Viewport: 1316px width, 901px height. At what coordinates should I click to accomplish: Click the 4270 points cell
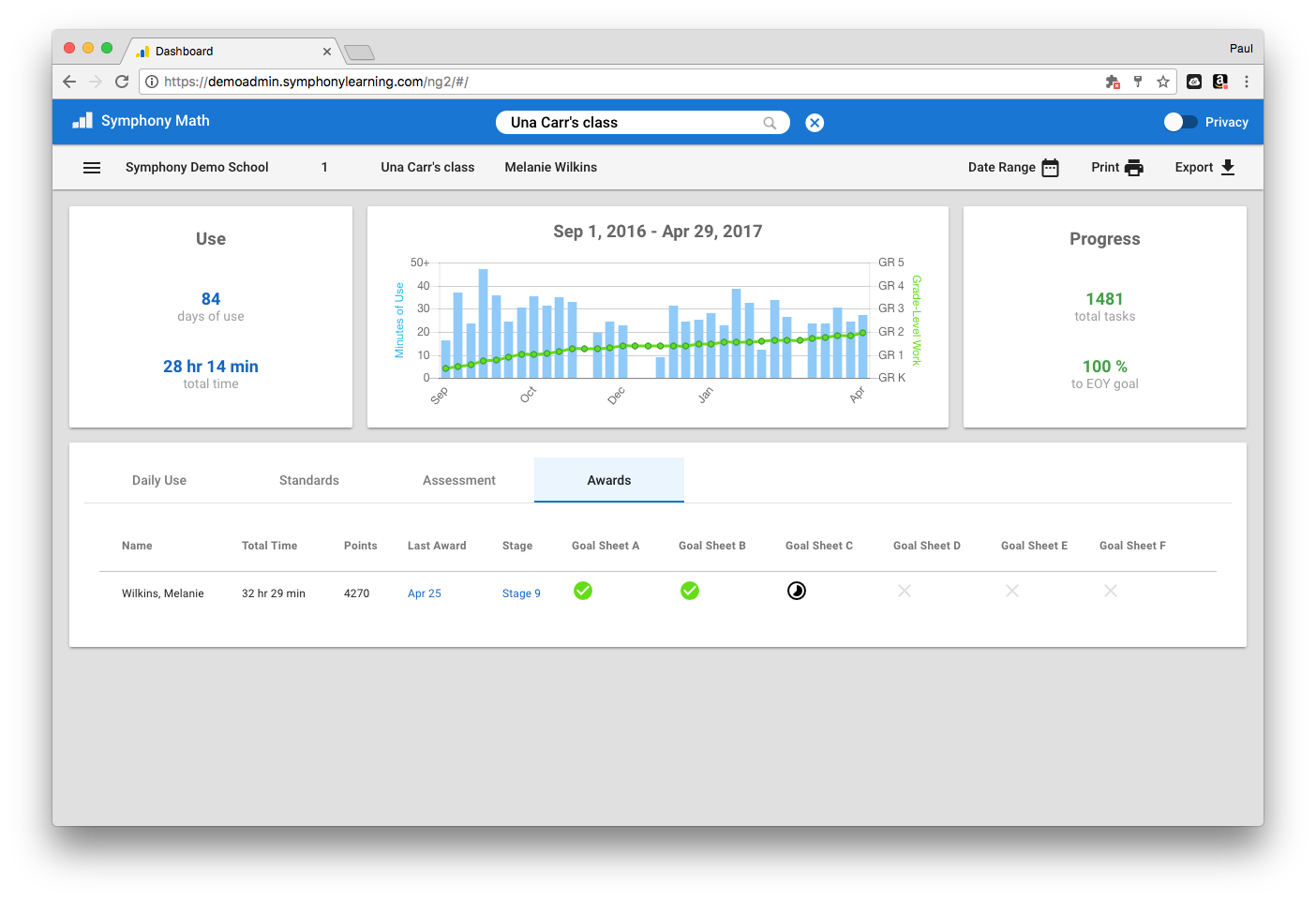pyautogui.click(x=357, y=593)
